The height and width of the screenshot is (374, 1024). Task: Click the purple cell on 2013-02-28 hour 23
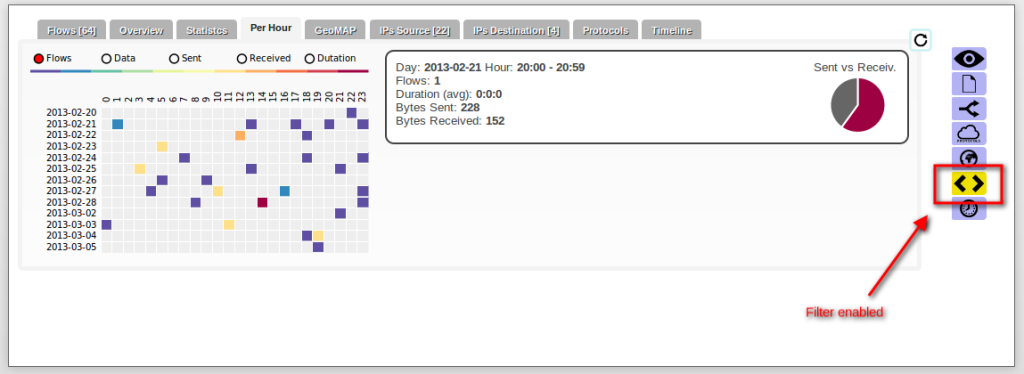[362, 202]
